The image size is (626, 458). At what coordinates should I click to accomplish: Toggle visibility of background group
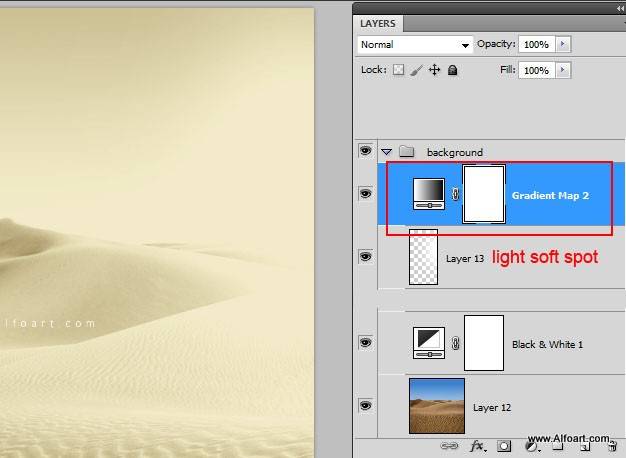(x=365, y=151)
